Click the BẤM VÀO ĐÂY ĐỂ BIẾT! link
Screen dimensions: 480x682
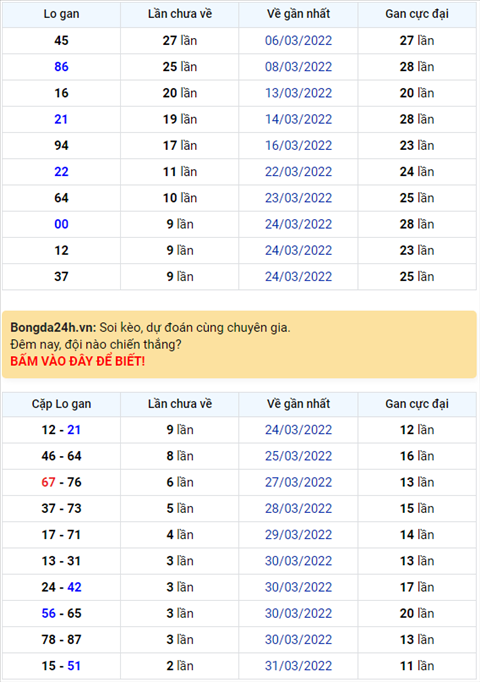(x=77, y=361)
